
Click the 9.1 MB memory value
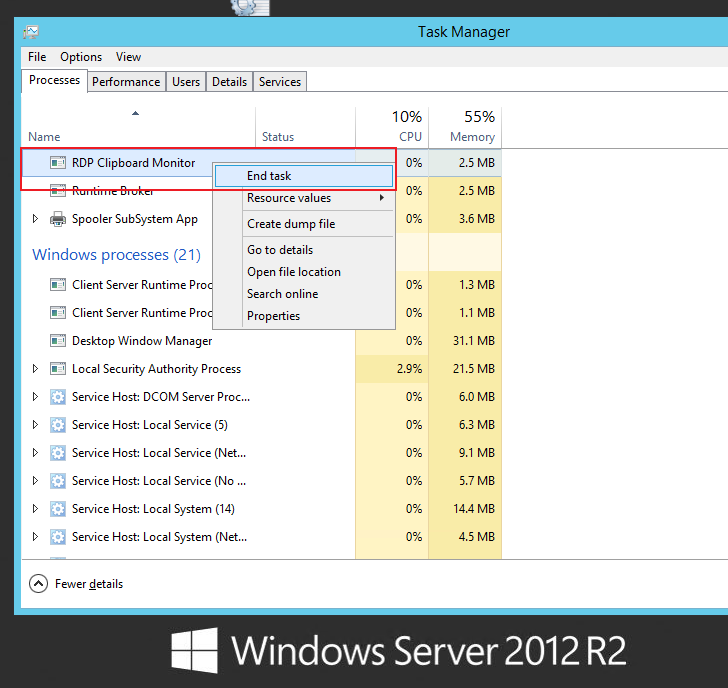(x=477, y=453)
